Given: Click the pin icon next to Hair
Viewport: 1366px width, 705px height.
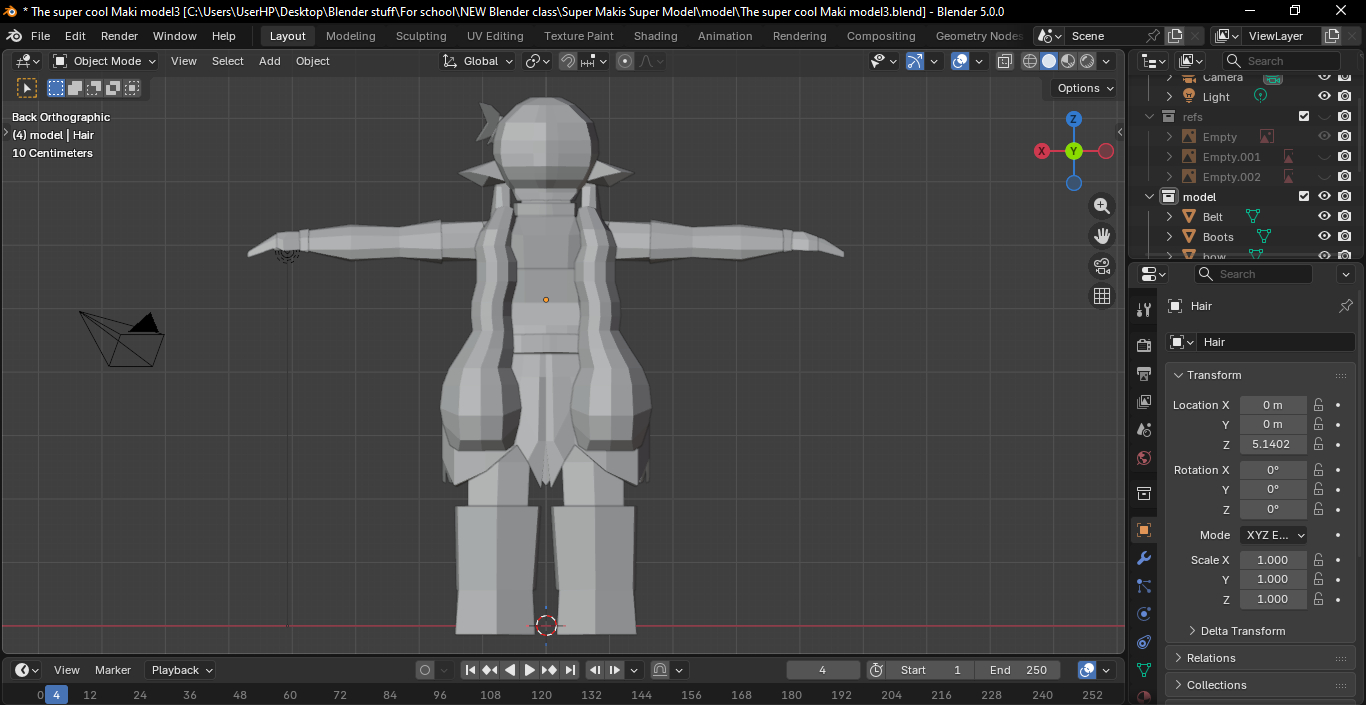Looking at the screenshot, I should tap(1345, 306).
